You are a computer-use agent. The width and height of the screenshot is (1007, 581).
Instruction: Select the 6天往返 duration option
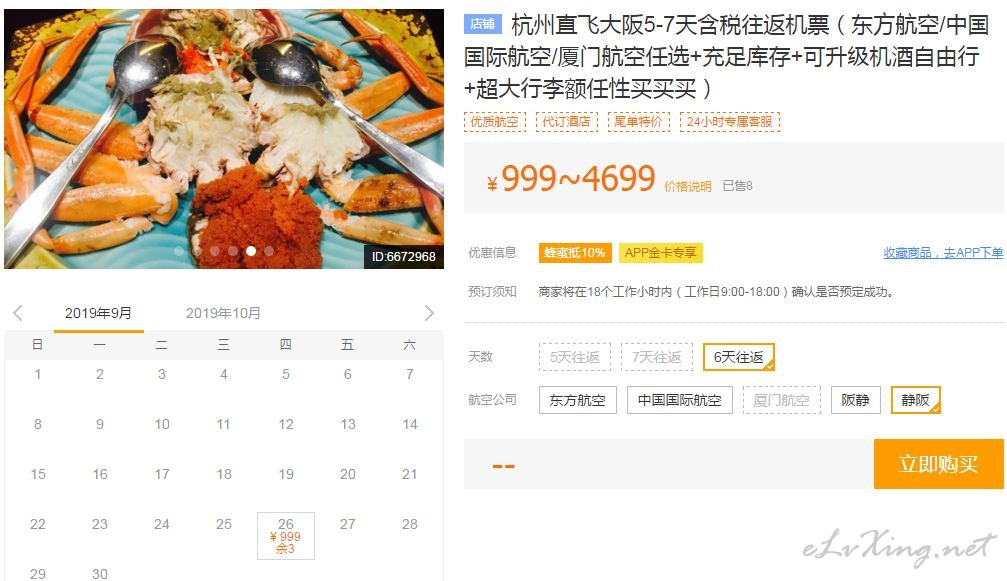click(x=739, y=357)
